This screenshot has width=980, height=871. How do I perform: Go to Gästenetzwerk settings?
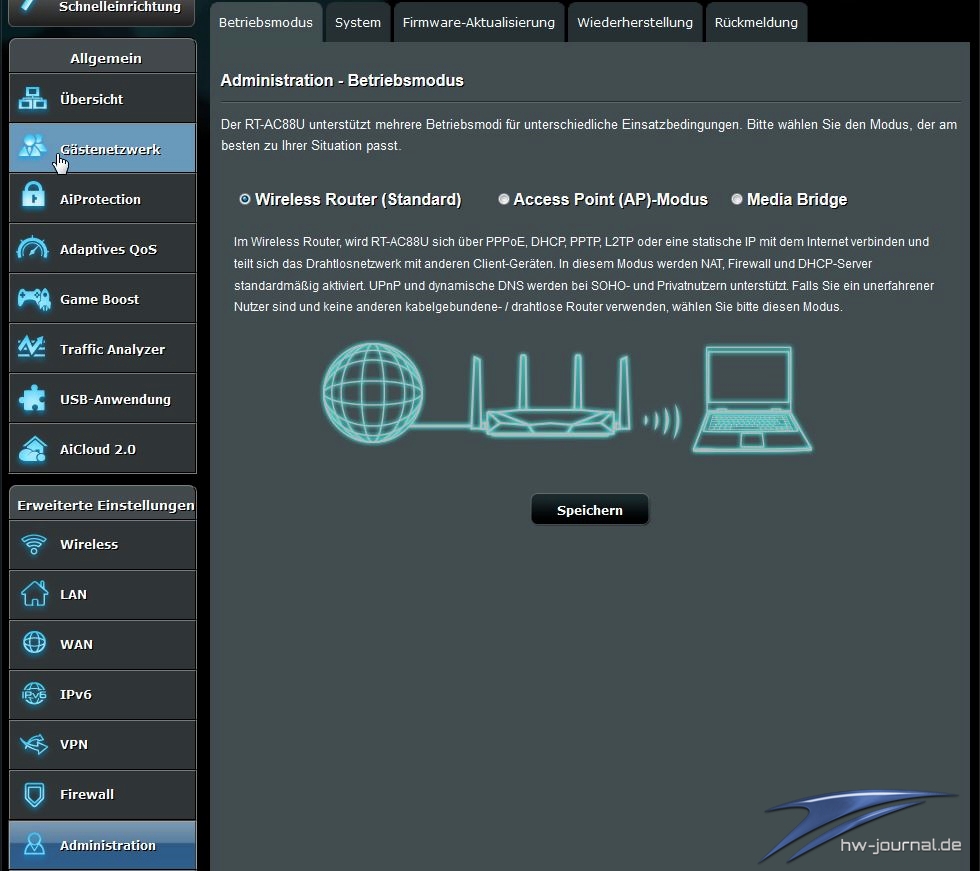coord(102,148)
